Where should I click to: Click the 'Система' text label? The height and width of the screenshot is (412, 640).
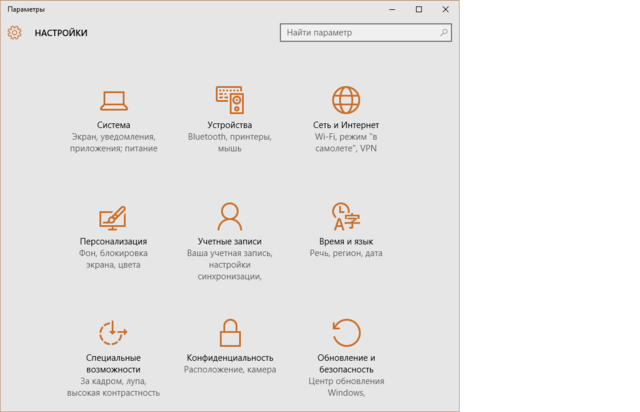click(113, 125)
